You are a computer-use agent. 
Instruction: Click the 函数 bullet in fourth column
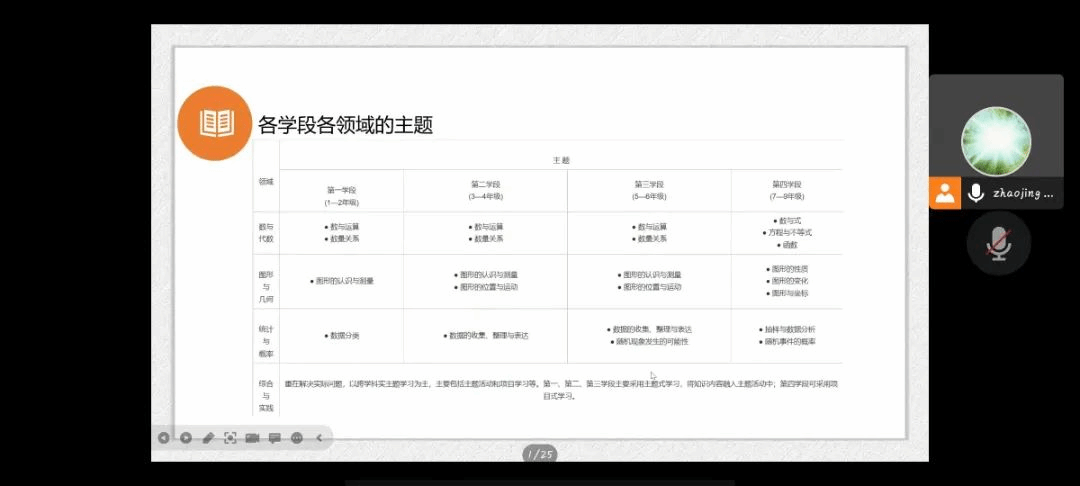click(788, 244)
